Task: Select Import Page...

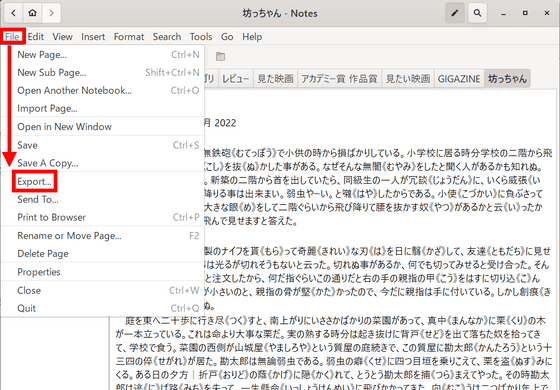Action: coord(103,108)
